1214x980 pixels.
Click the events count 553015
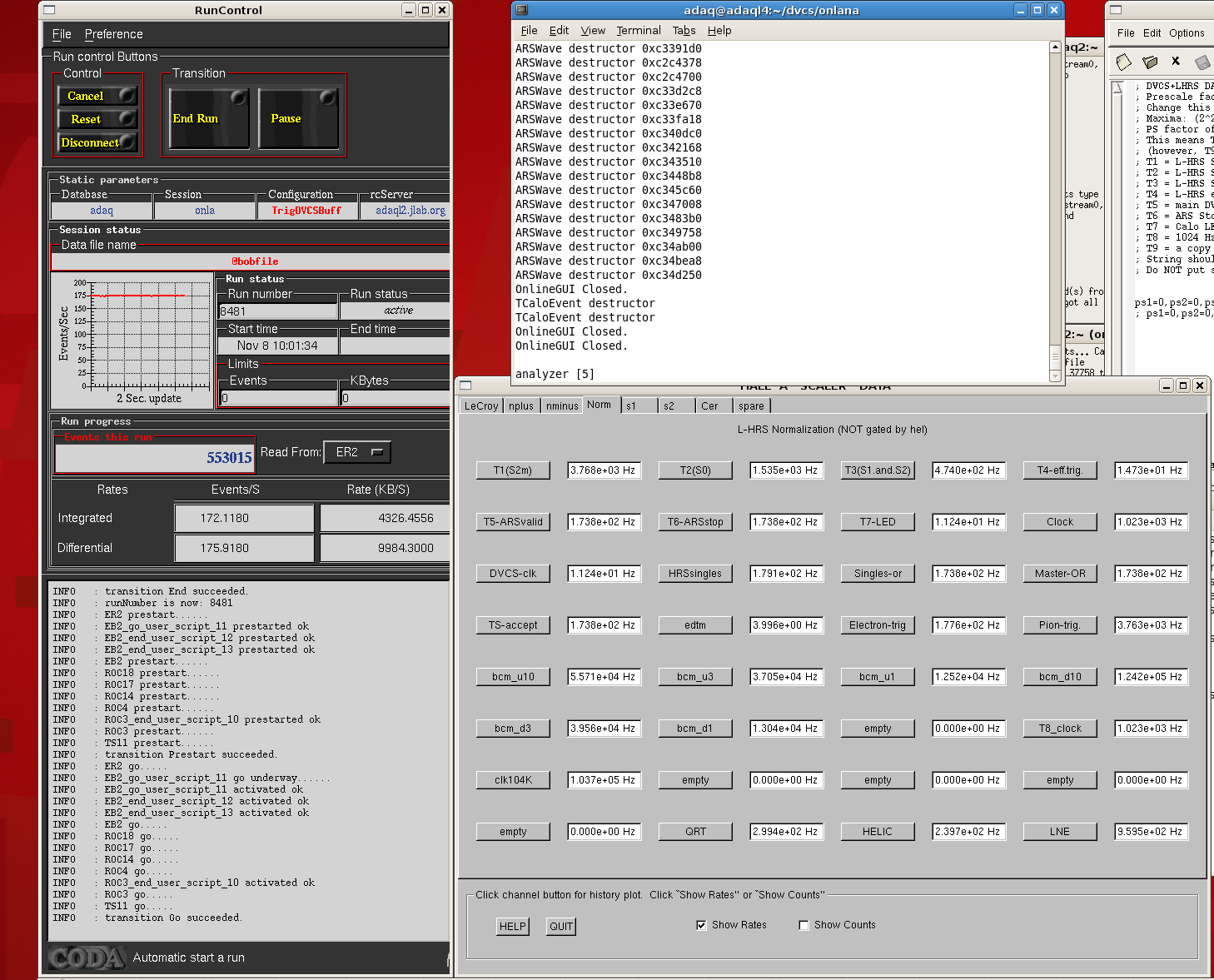[229, 457]
